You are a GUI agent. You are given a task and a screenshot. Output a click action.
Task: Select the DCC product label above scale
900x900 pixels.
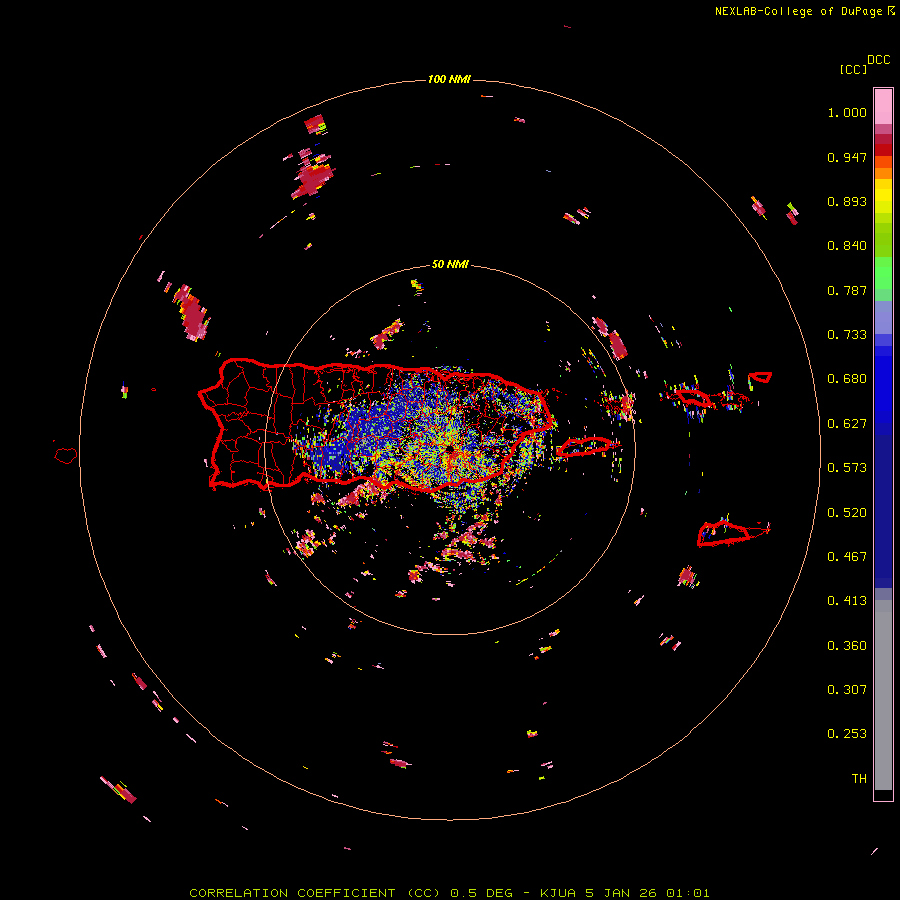[879, 60]
